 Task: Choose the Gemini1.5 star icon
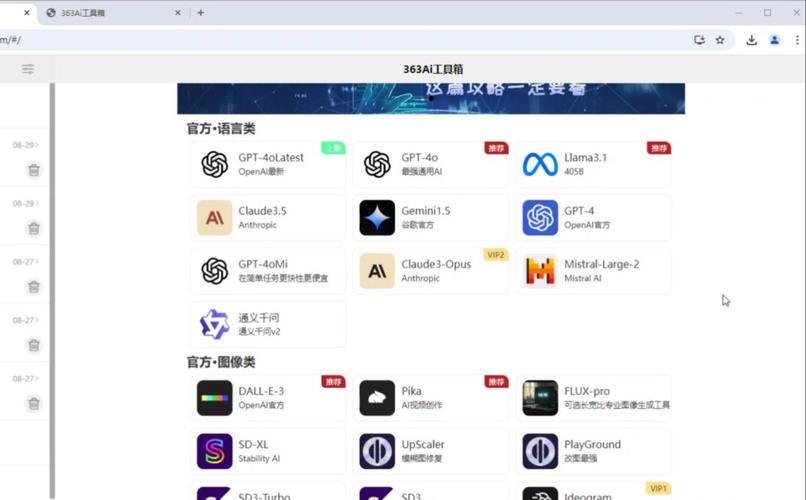377,217
